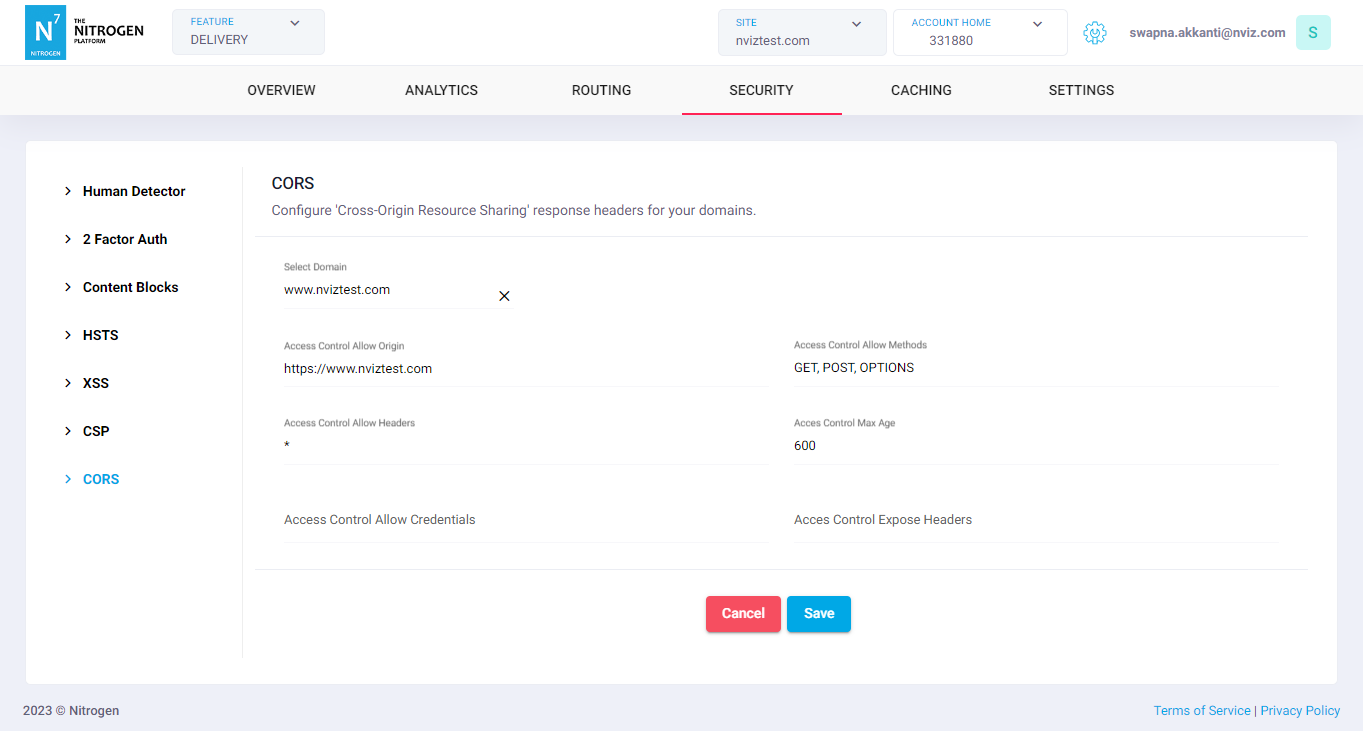Open the Account Home dropdown
Image resolution: width=1363 pixels, height=731 pixels.
tap(979, 32)
